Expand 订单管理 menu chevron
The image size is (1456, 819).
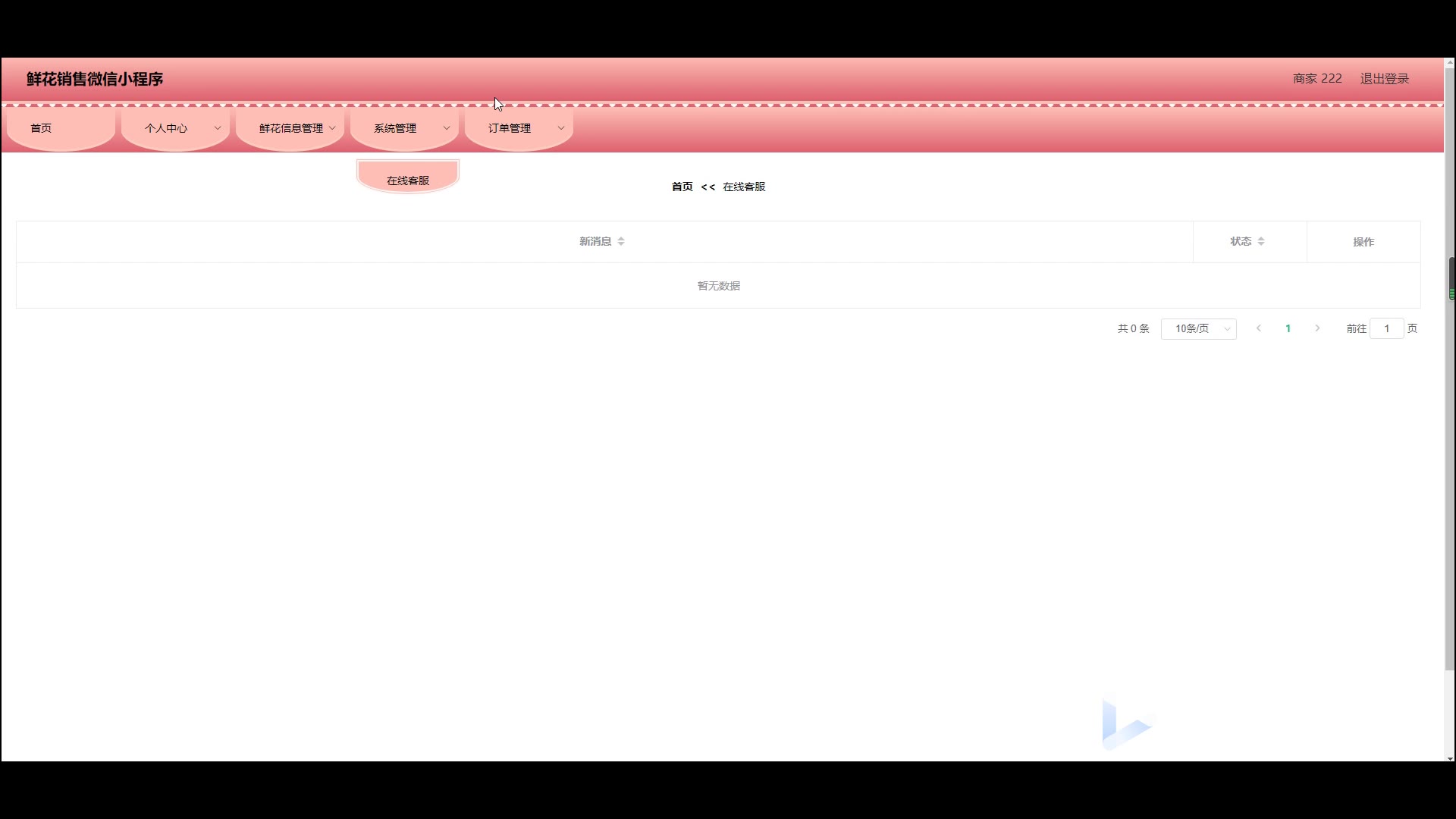pos(561,128)
